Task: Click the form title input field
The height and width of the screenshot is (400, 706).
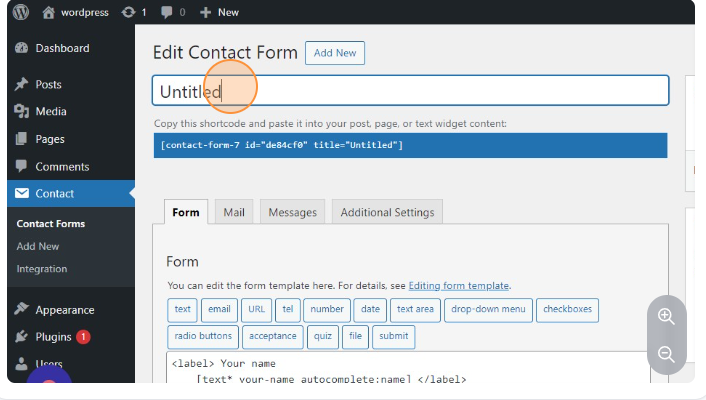Action: click(410, 91)
